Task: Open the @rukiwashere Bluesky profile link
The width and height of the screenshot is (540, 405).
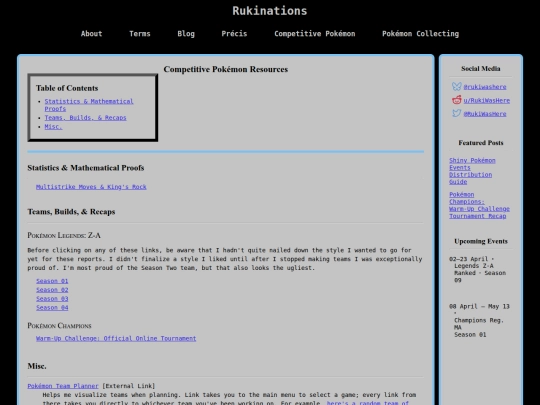Action: pyautogui.click(x=485, y=87)
